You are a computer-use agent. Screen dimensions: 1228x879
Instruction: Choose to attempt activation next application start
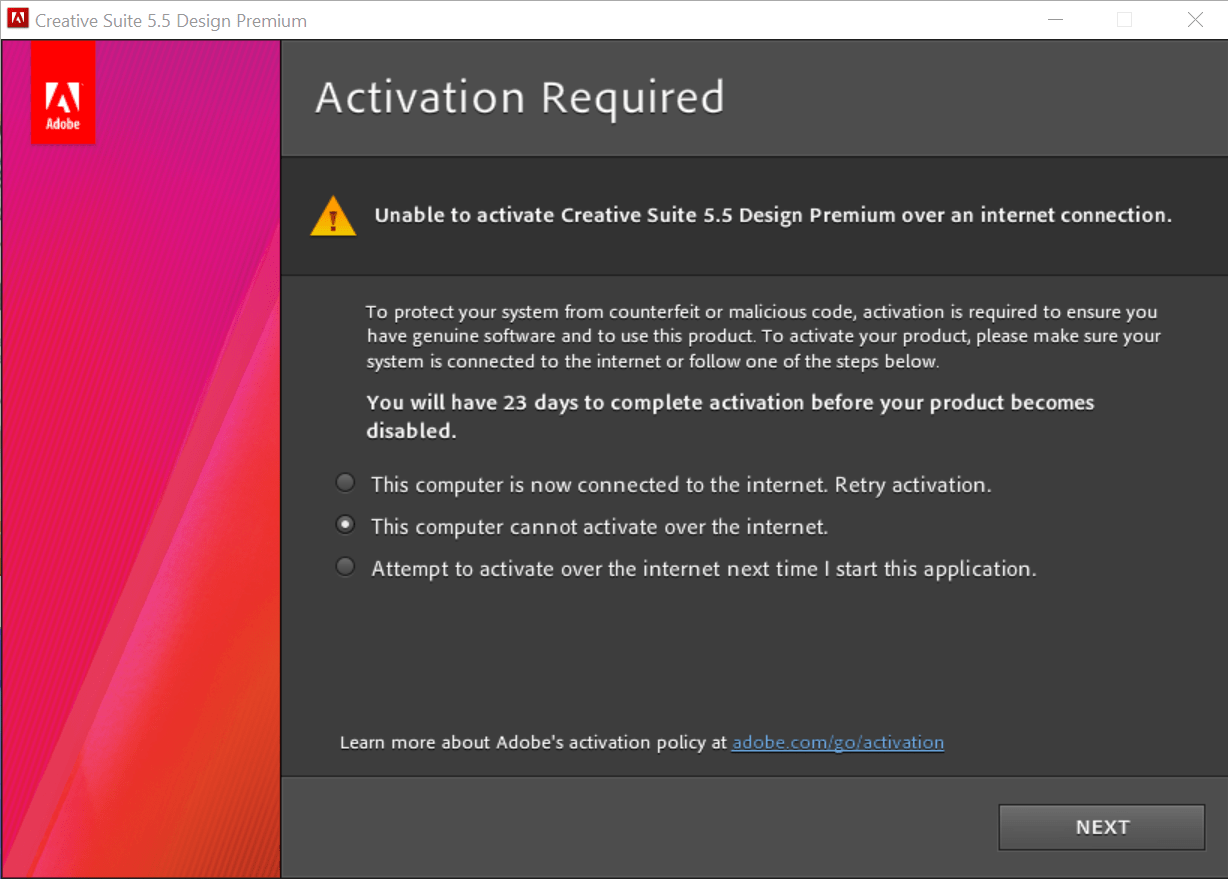point(345,566)
